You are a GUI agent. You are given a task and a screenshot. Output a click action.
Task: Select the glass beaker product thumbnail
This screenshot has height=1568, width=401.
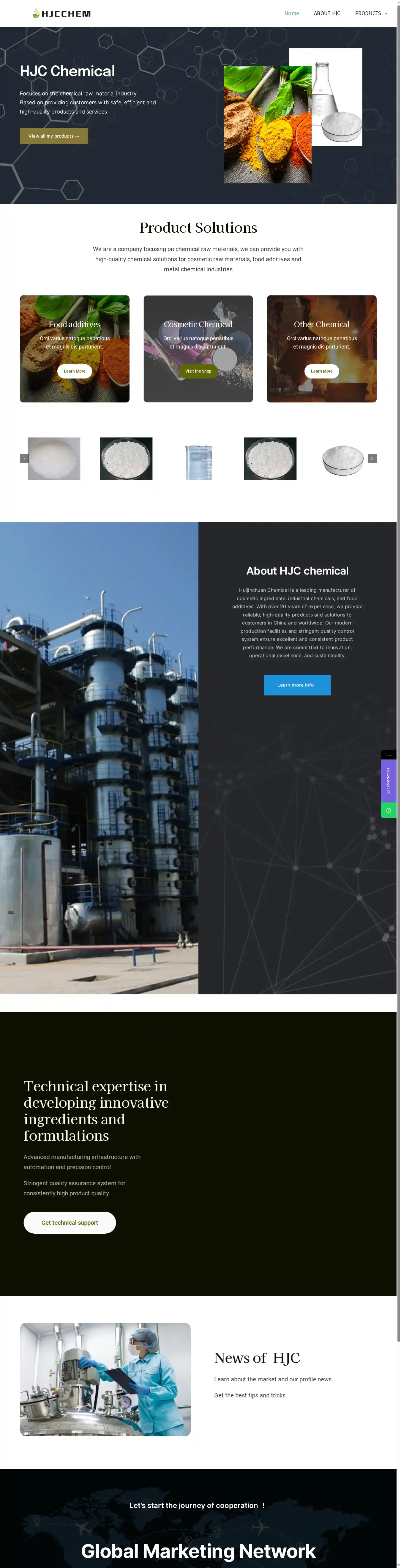(x=198, y=459)
